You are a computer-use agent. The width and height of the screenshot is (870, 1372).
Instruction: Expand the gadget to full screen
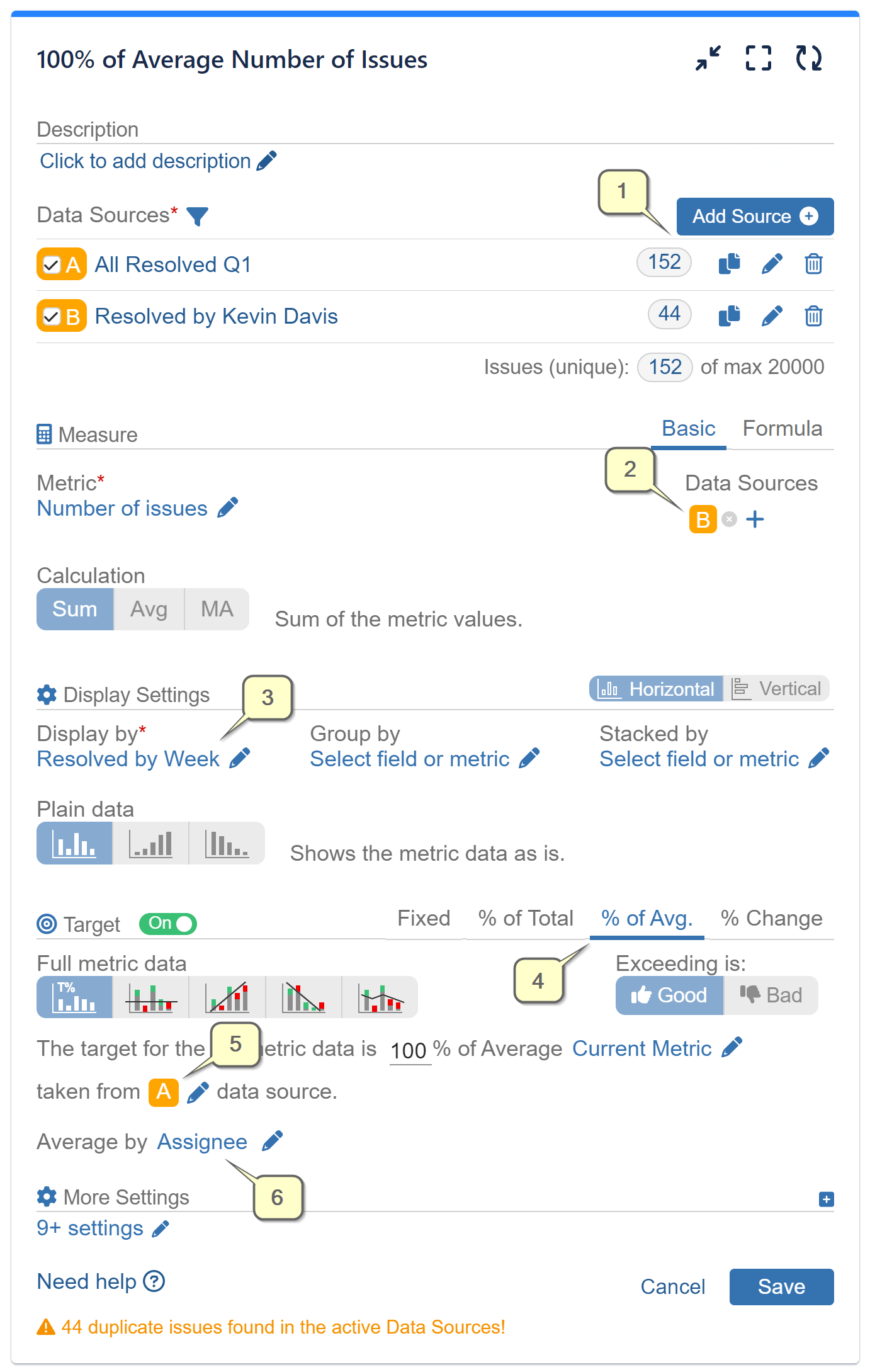(x=759, y=58)
